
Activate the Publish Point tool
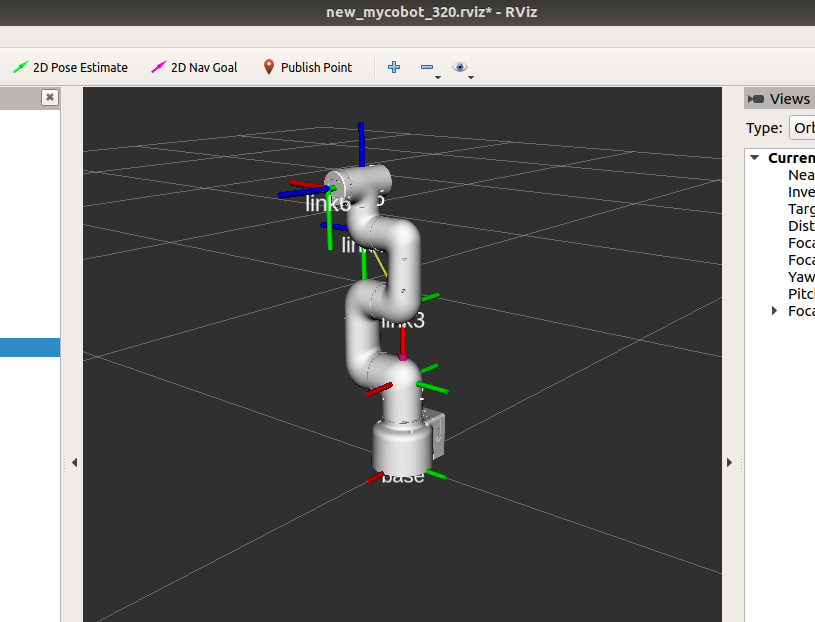307,67
